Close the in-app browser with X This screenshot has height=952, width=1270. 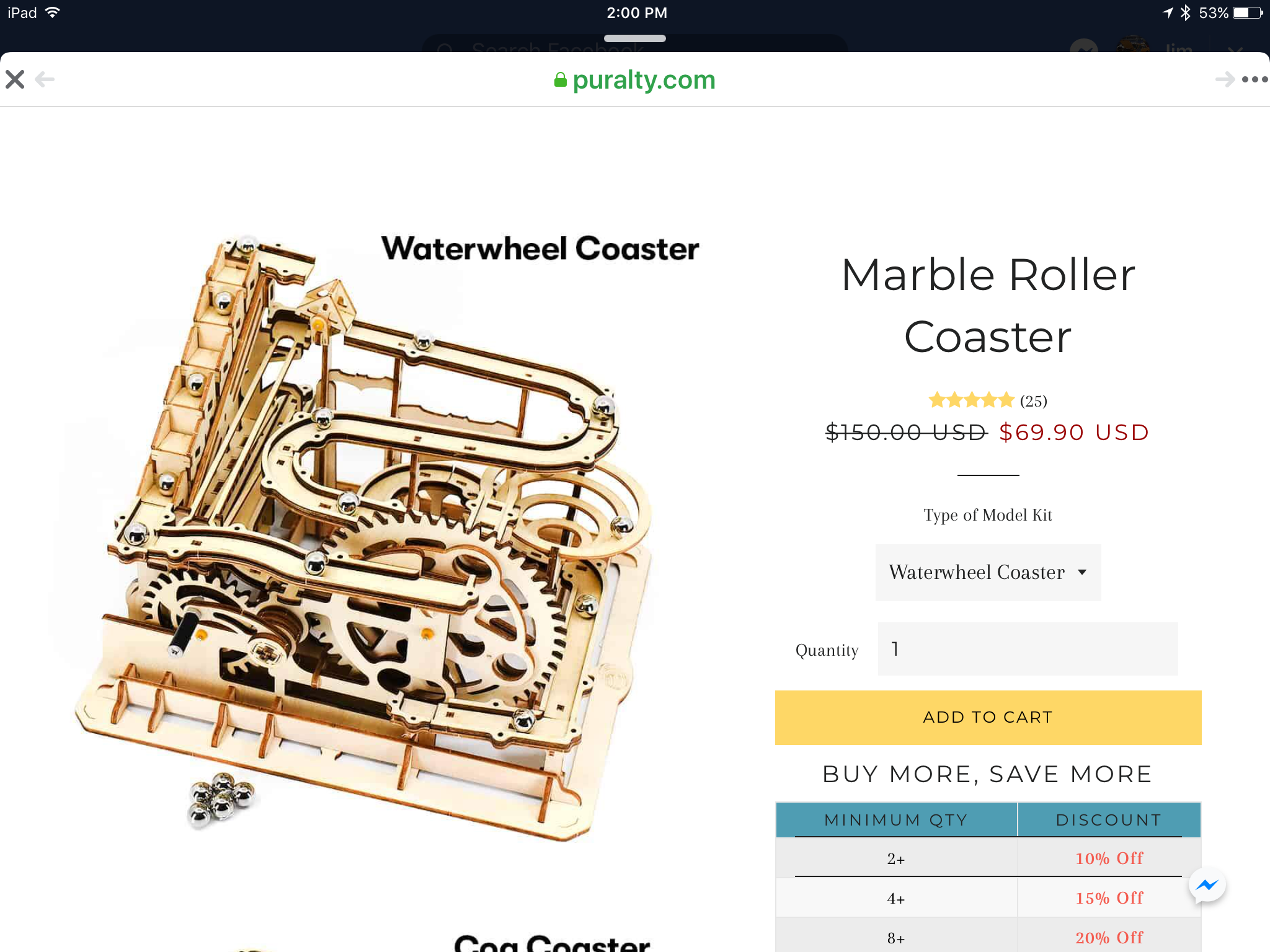pos(15,79)
